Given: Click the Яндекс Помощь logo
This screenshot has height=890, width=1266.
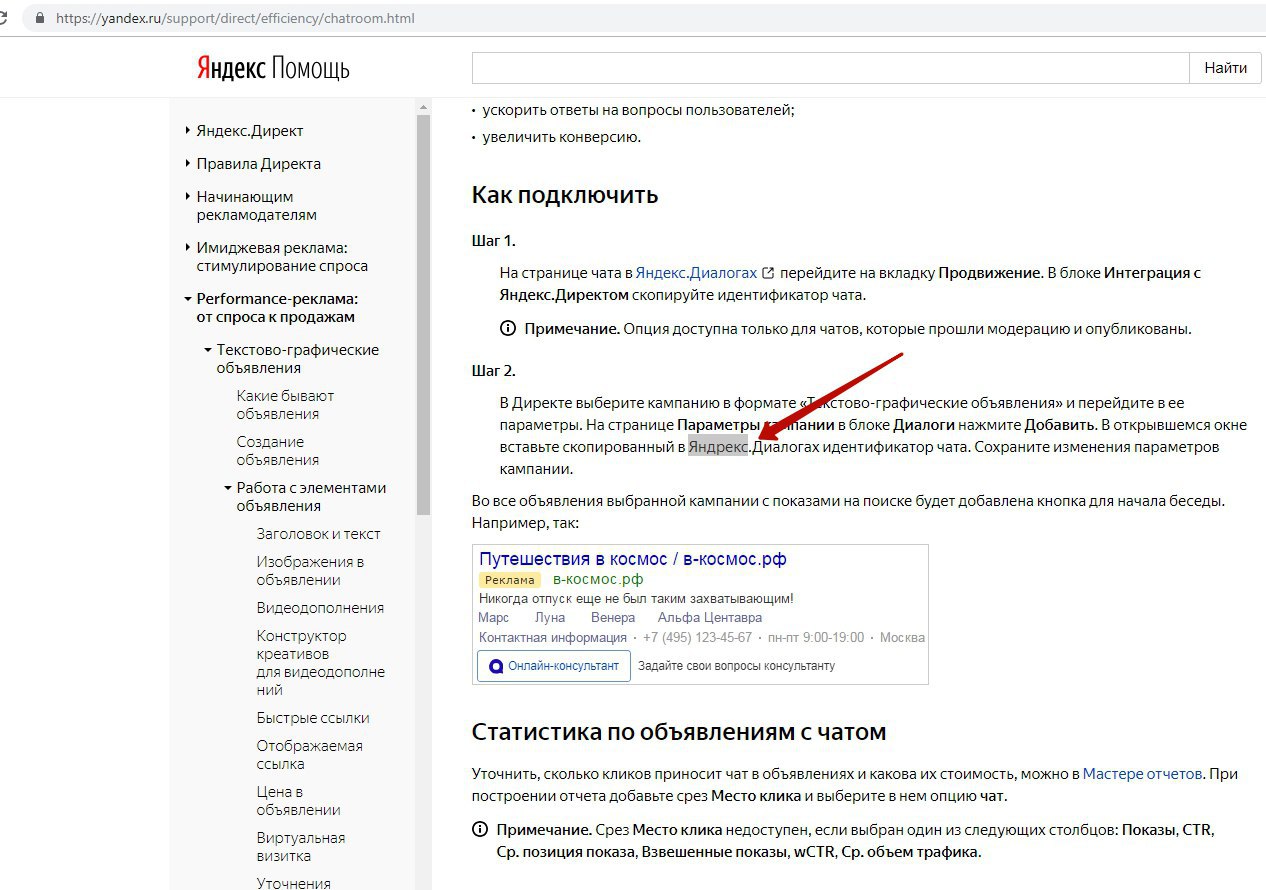Looking at the screenshot, I should tap(273, 68).
